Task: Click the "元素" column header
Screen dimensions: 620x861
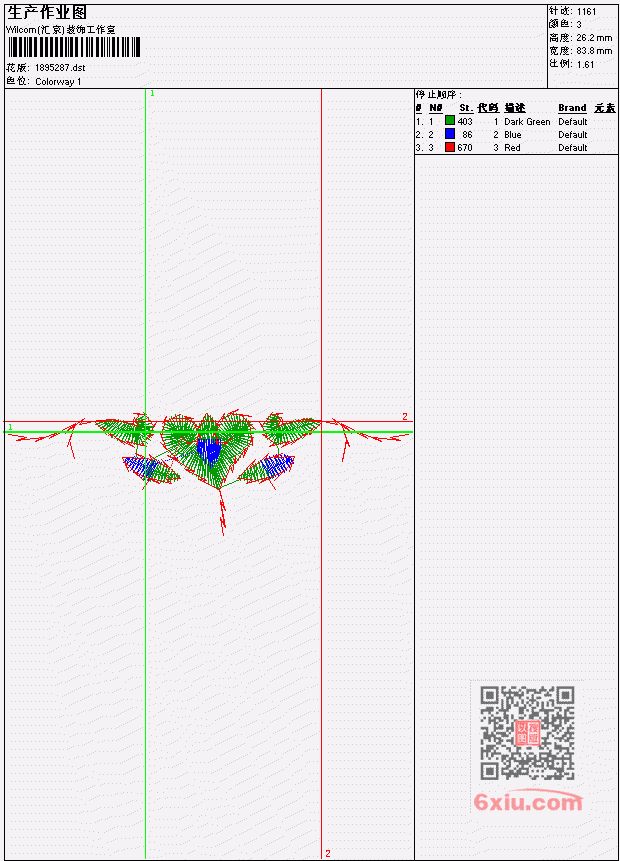Action: click(605, 108)
